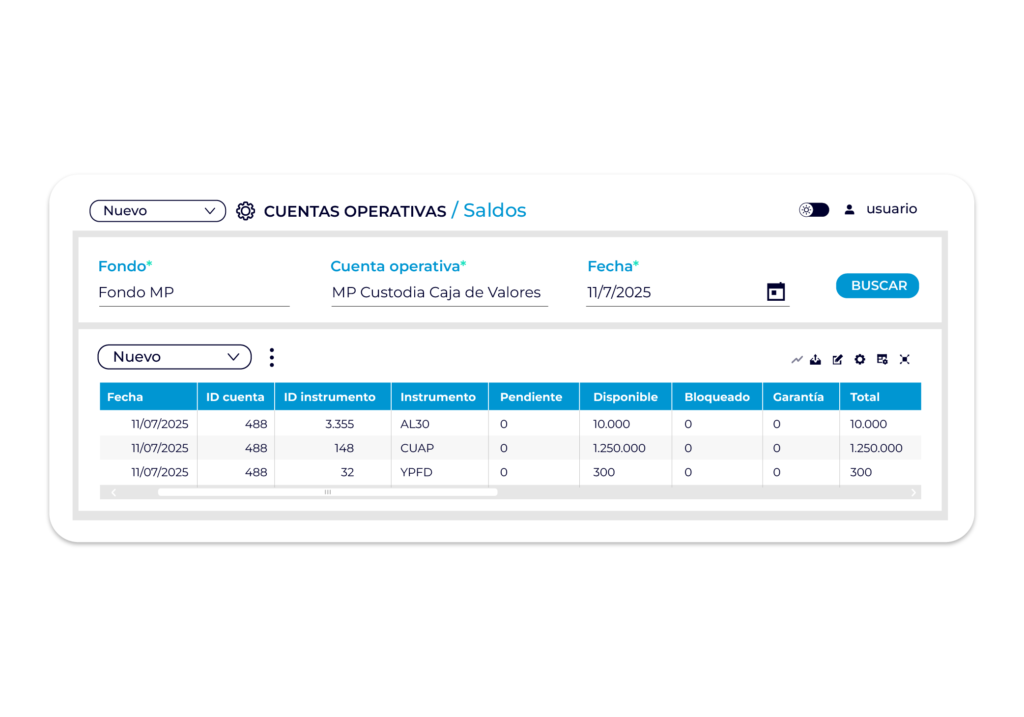The width and height of the screenshot is (1024, 717).
Task: Expand the Nuevo dropdown above the table
Action: [x=174, y=357]
